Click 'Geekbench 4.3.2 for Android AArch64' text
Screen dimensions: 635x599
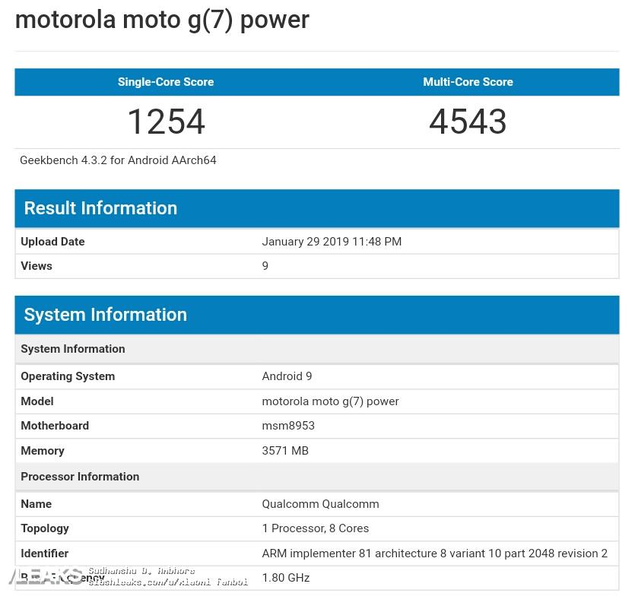[x=118, y=160]
